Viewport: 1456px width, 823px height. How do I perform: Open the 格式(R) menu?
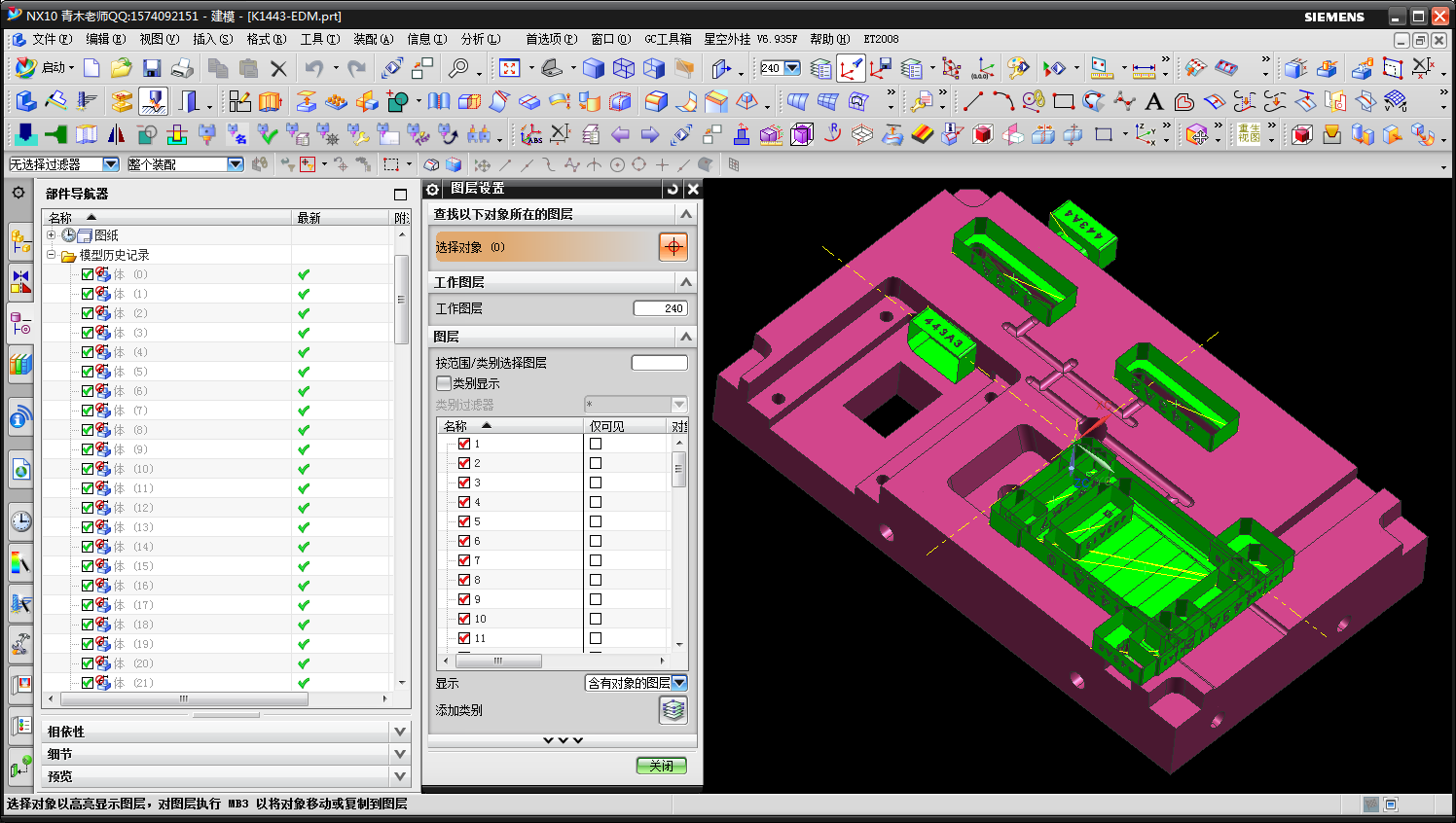pos(266,39)
